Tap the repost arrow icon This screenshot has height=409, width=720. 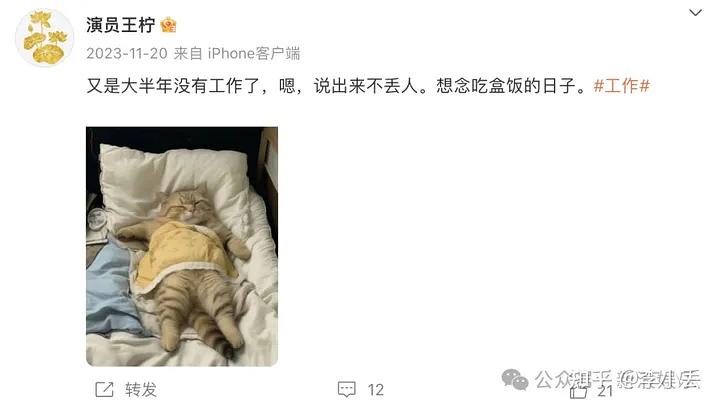tap(104, 390)
